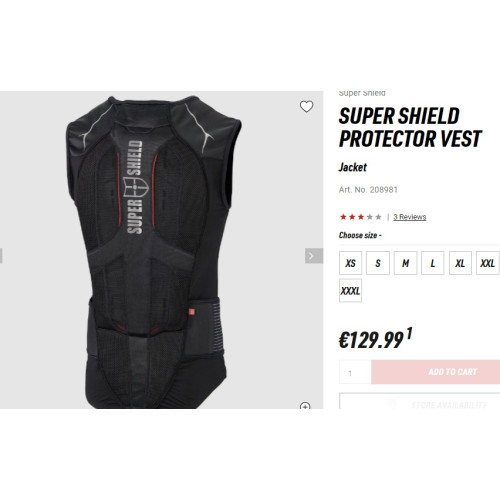Viewport: 500px width, 500px height.
Task: Click the price footnote superscript 1
Action: 409,333
